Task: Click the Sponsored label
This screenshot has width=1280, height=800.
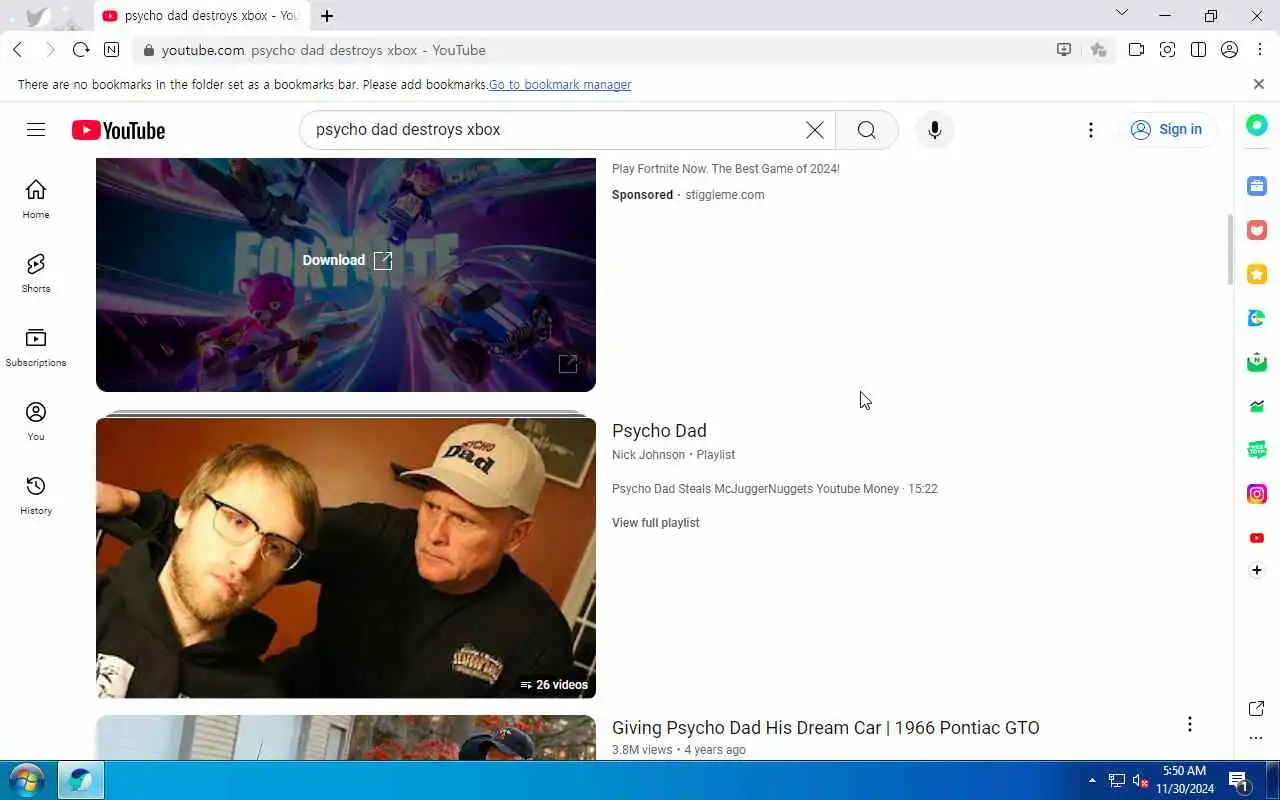Action: (x=642, y=195)
